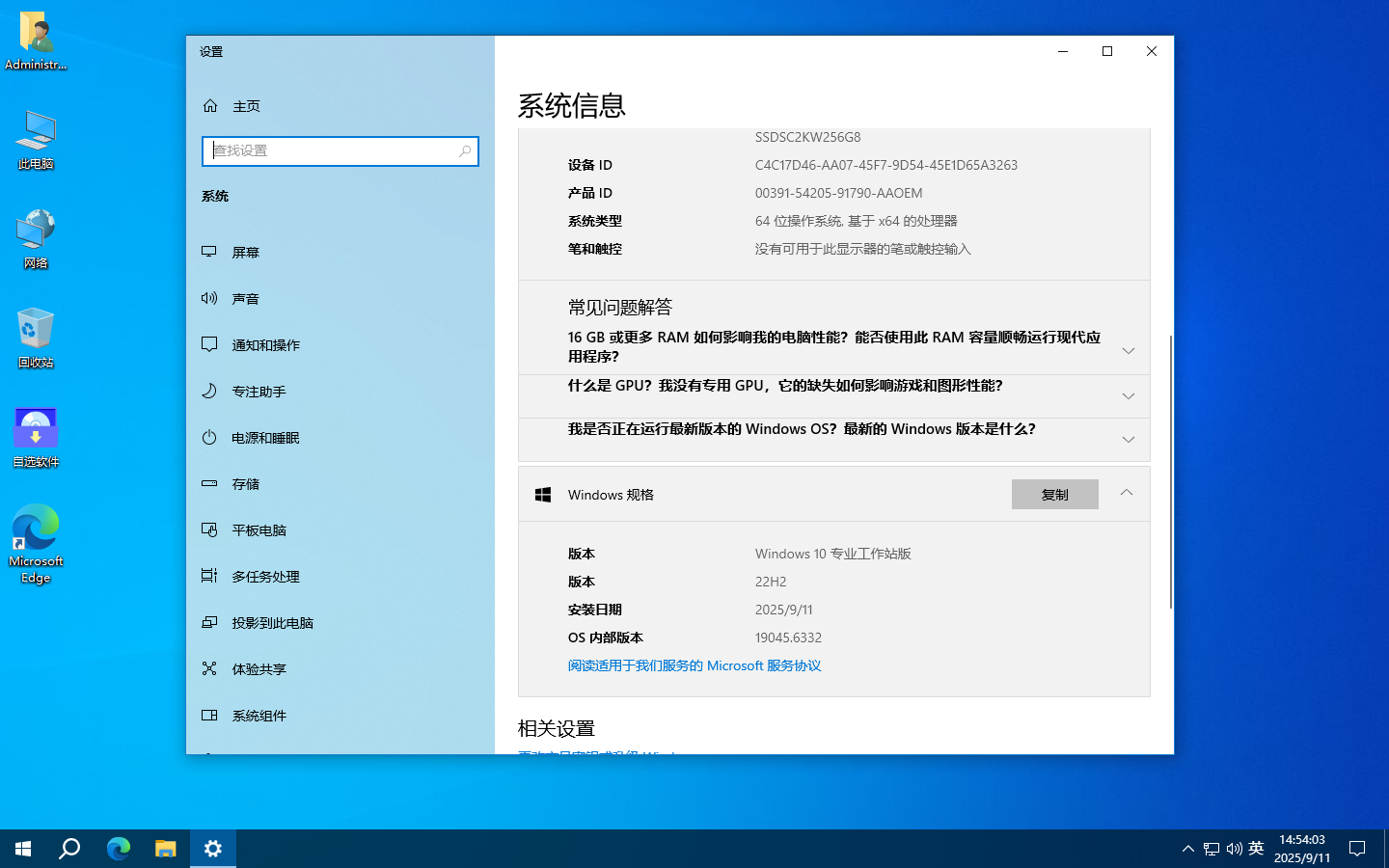Click the 查找设置 search field

[x=333, y=151]
